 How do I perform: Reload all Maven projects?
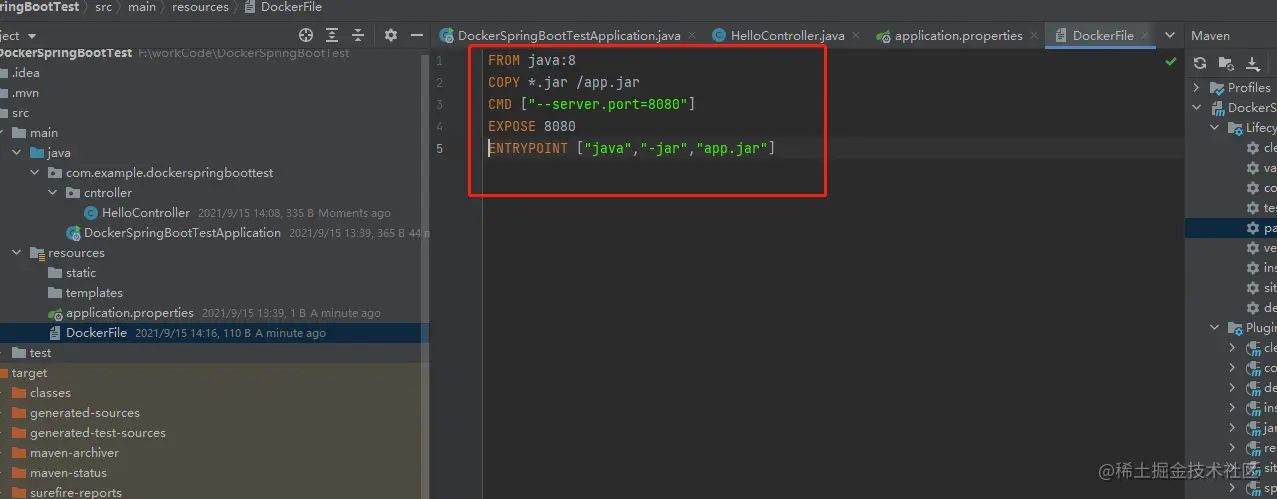tap(1200, 63)
